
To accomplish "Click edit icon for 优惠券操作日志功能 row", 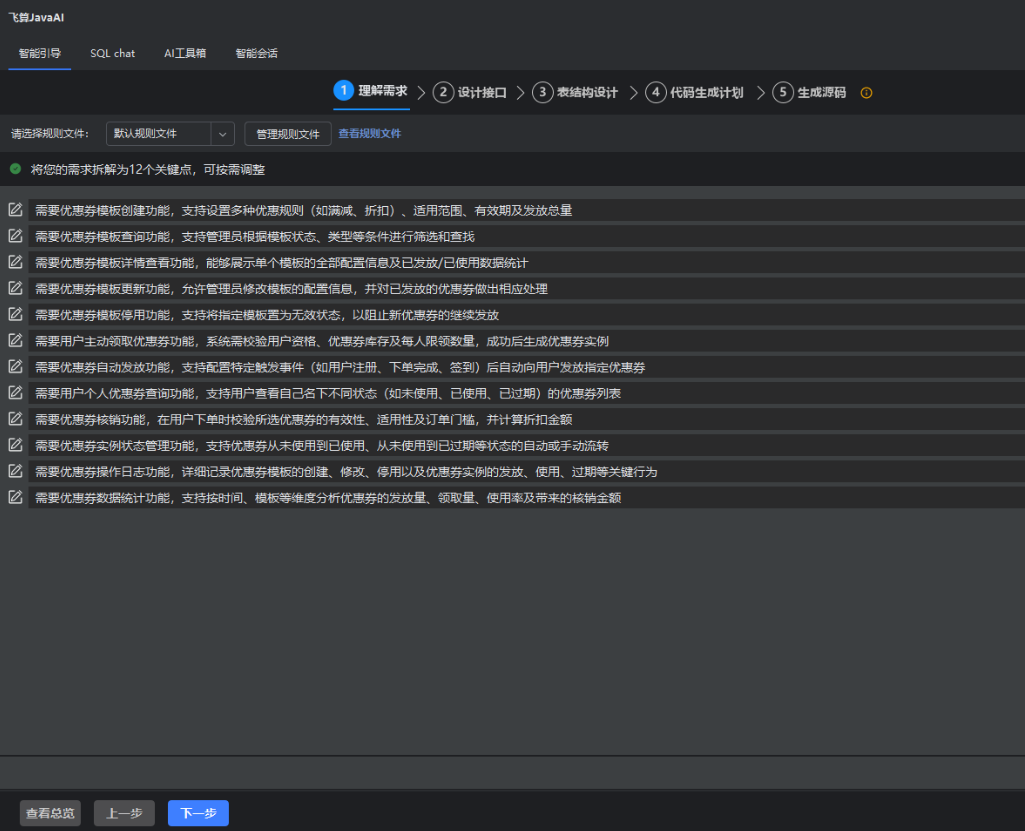I will pos(15,471).
